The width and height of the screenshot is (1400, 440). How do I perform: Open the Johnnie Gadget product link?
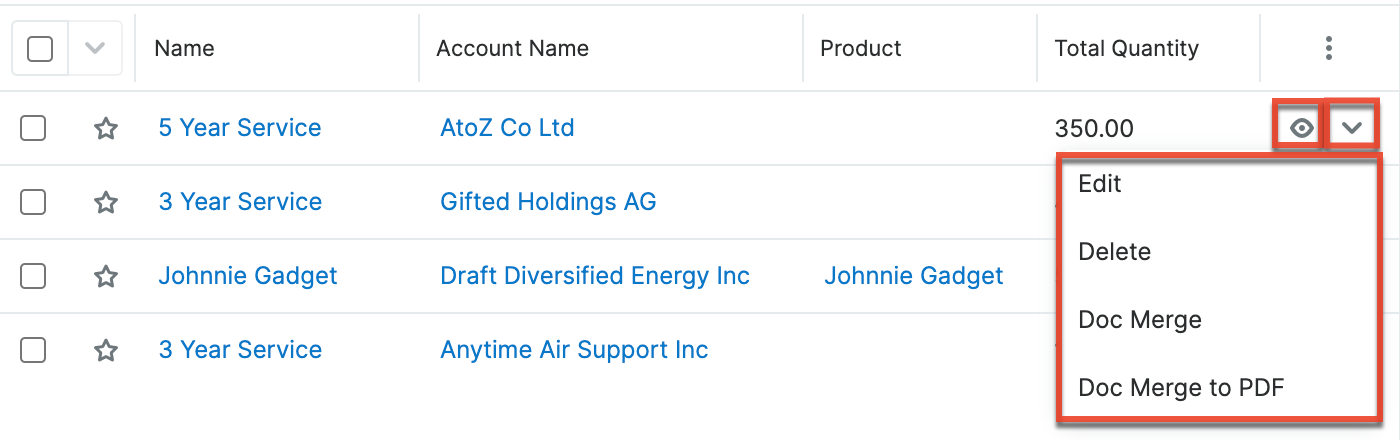point(913,276)
